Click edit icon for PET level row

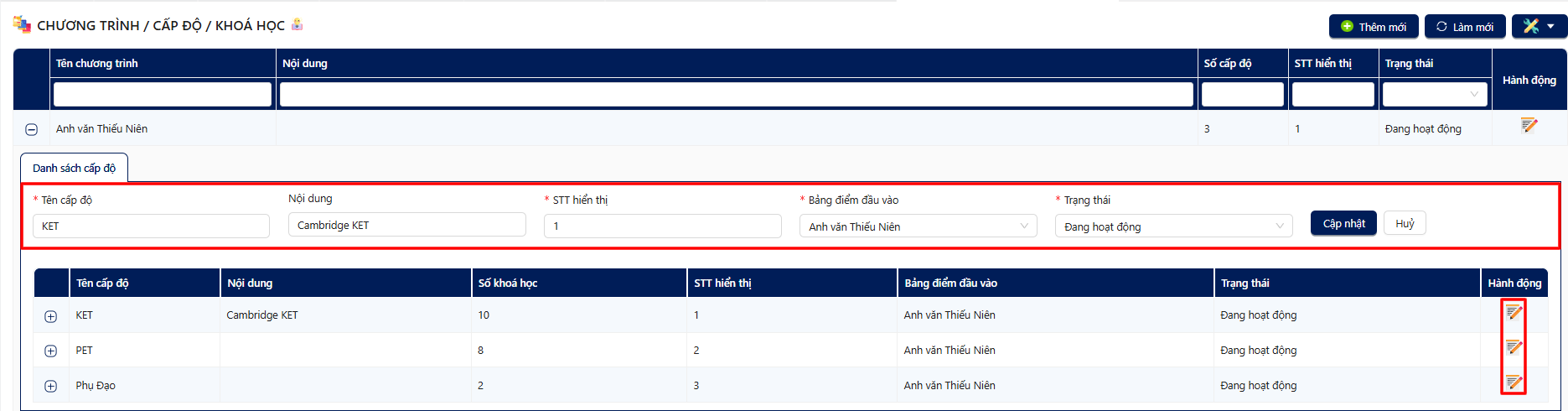tap(1514, 347)
